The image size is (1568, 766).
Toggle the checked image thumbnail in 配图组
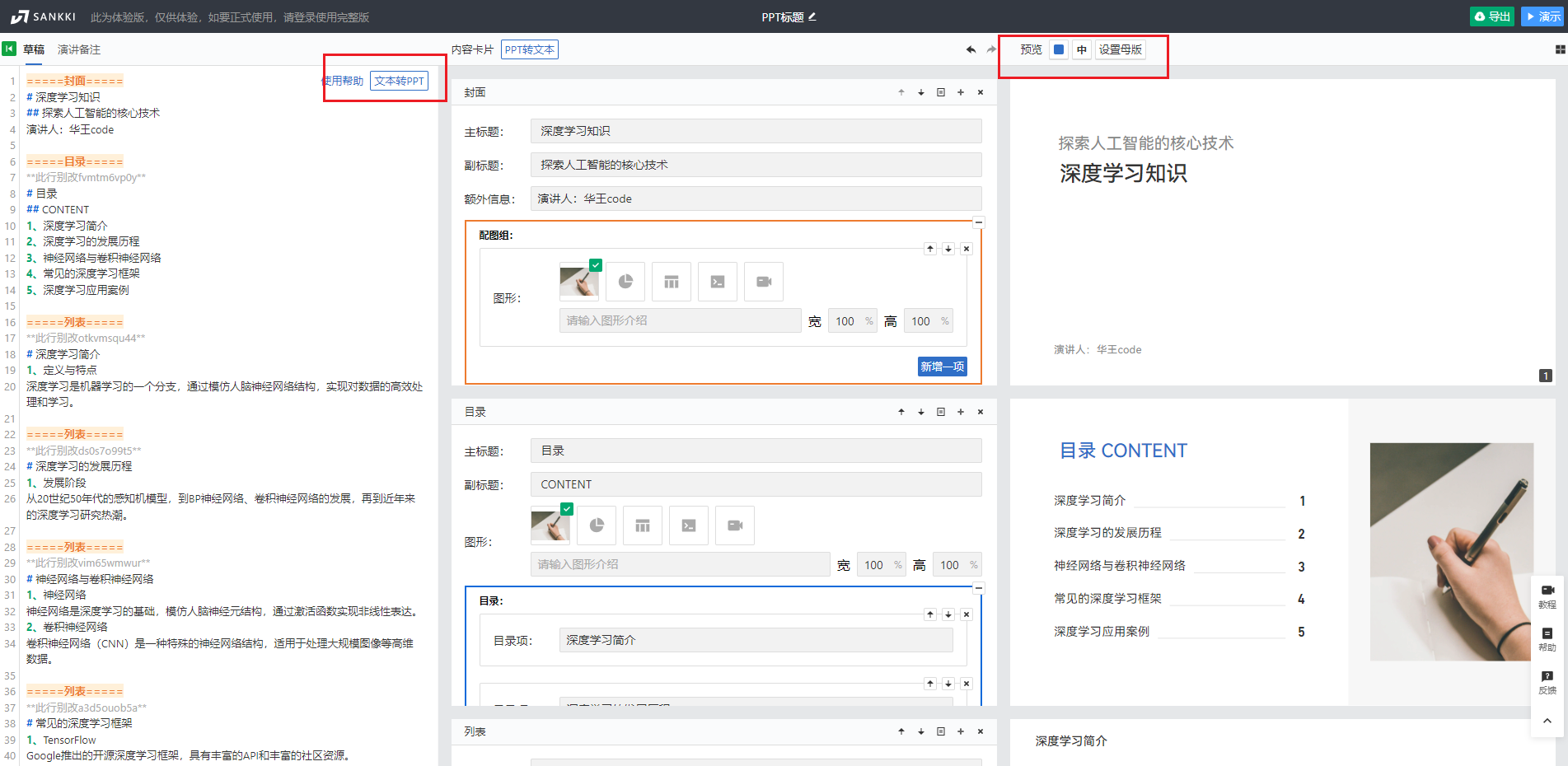pos(579,282)
